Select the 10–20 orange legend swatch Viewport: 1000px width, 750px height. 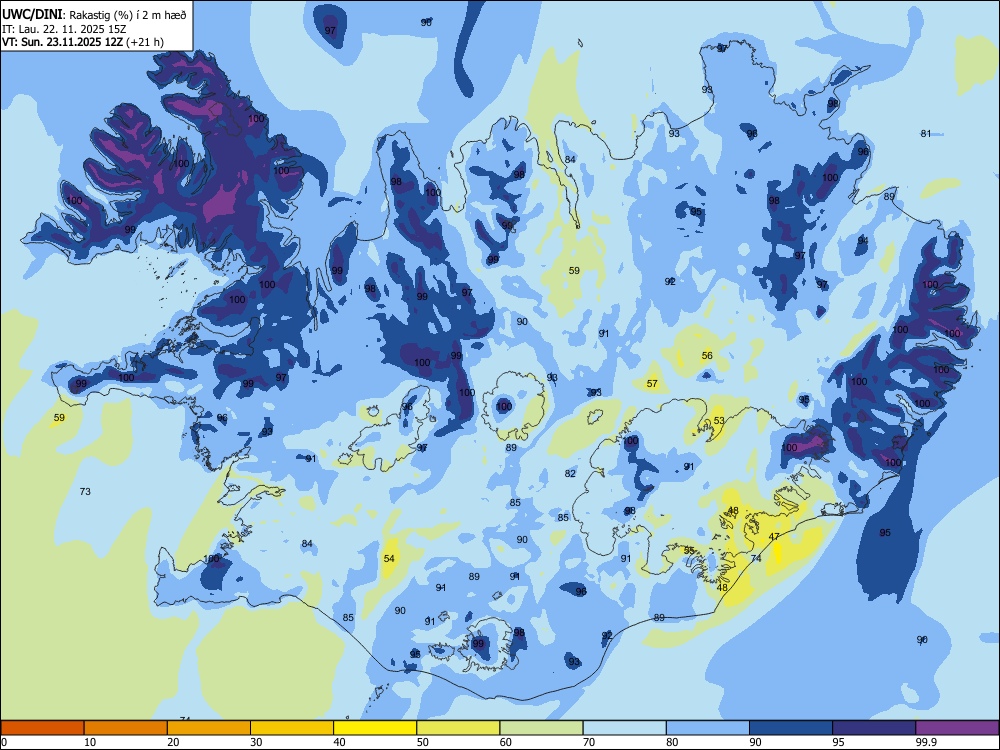[126, 728]
